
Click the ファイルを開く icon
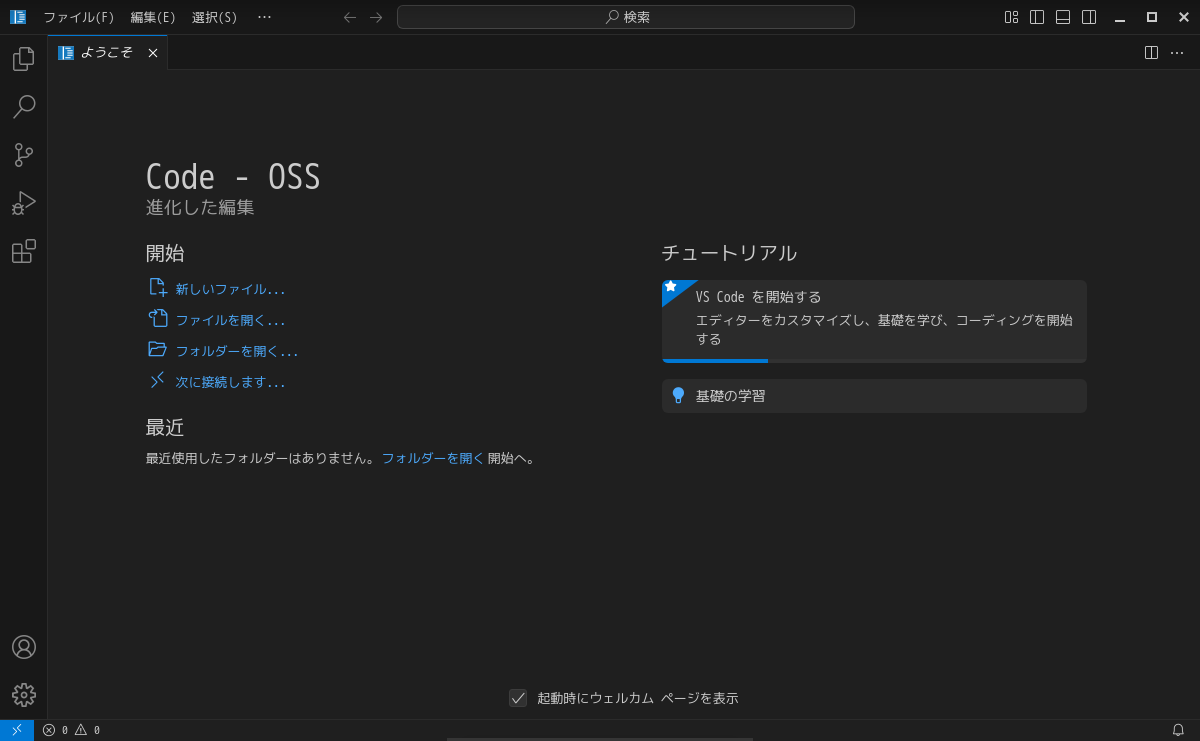(158, 319)
